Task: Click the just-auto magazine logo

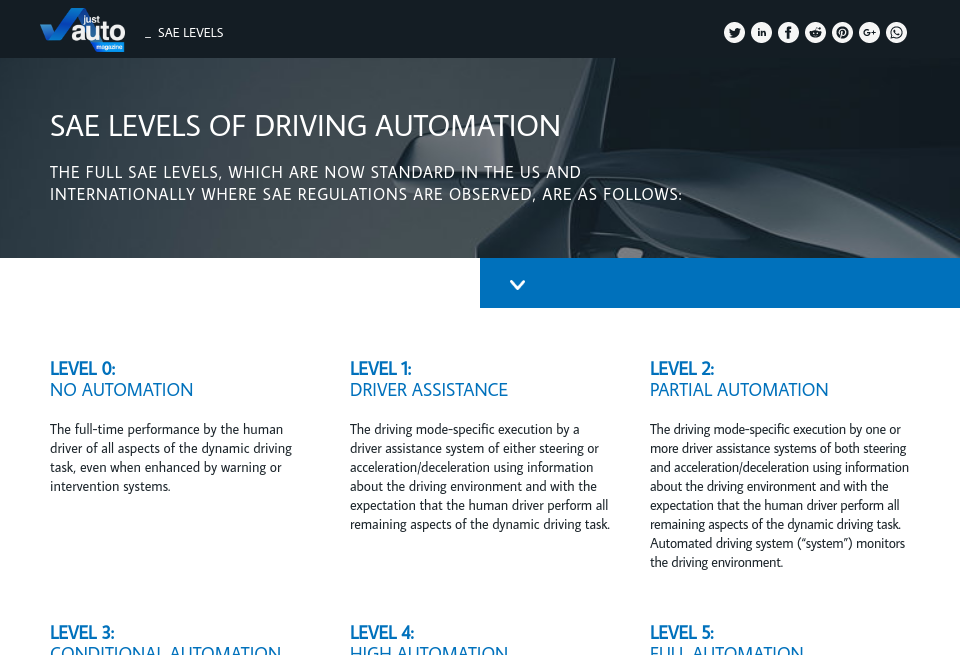Action: 83,30
